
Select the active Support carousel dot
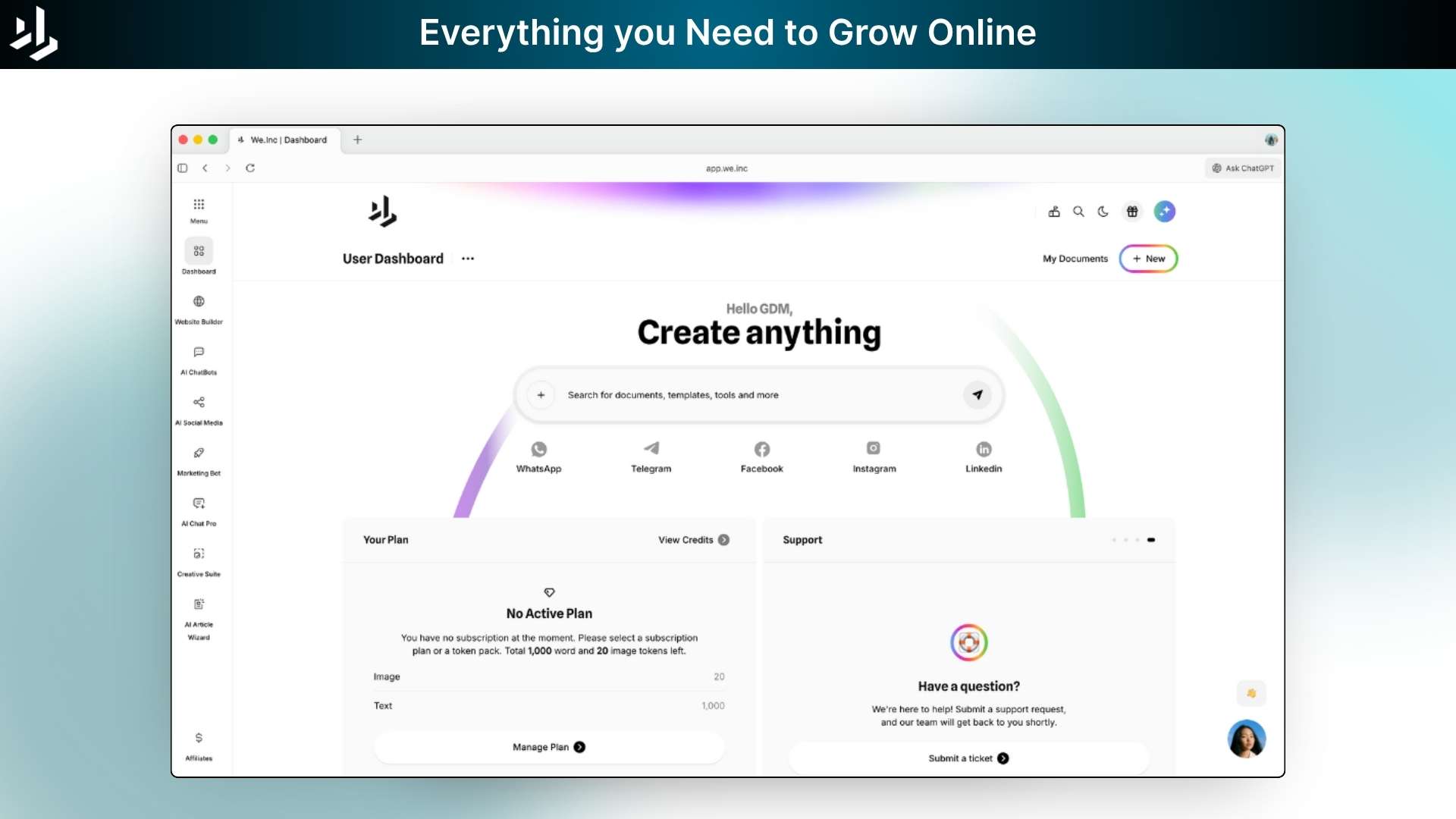(x=1151, y=540)
